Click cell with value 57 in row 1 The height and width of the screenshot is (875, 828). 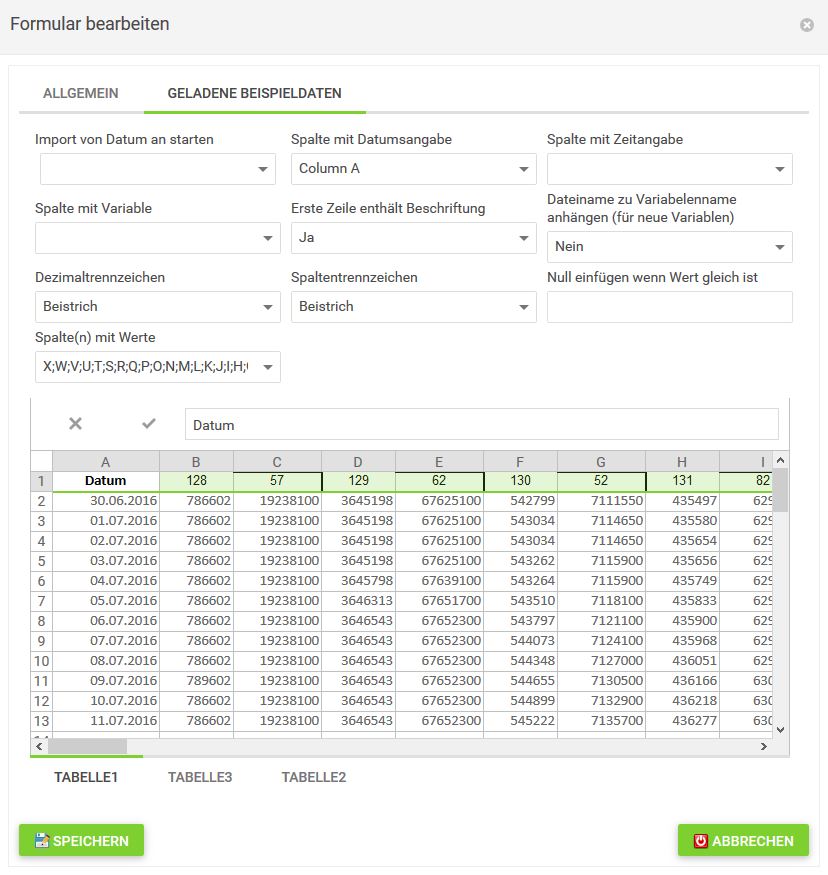[277, 481]
